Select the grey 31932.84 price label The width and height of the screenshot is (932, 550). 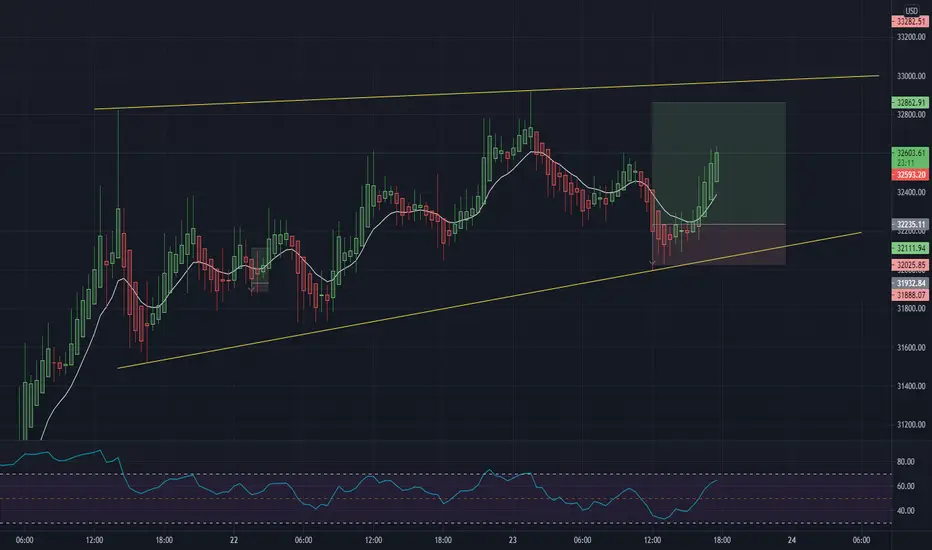pos(909,283)
